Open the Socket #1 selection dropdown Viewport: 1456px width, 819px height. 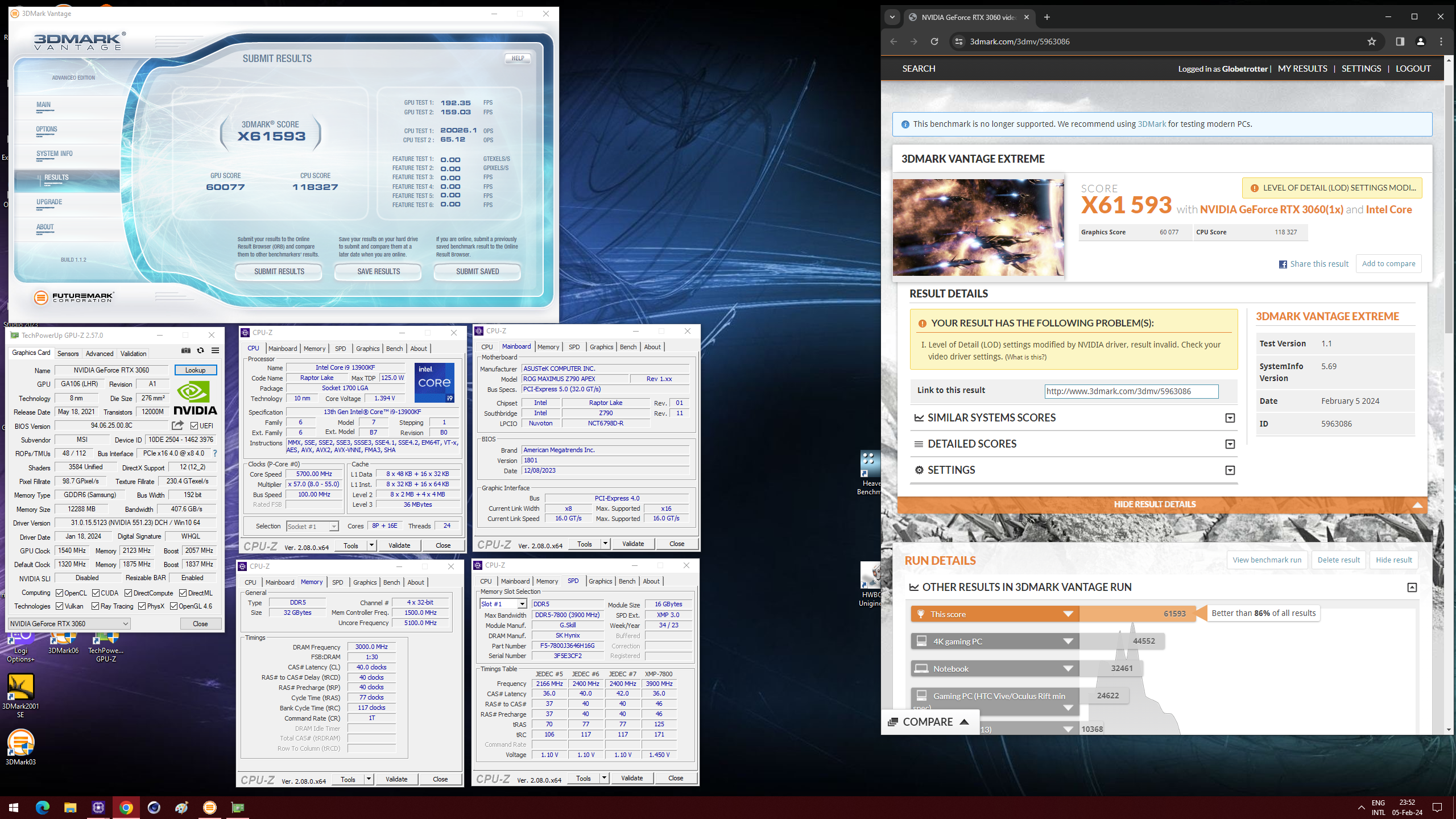(x=312, y=527)
